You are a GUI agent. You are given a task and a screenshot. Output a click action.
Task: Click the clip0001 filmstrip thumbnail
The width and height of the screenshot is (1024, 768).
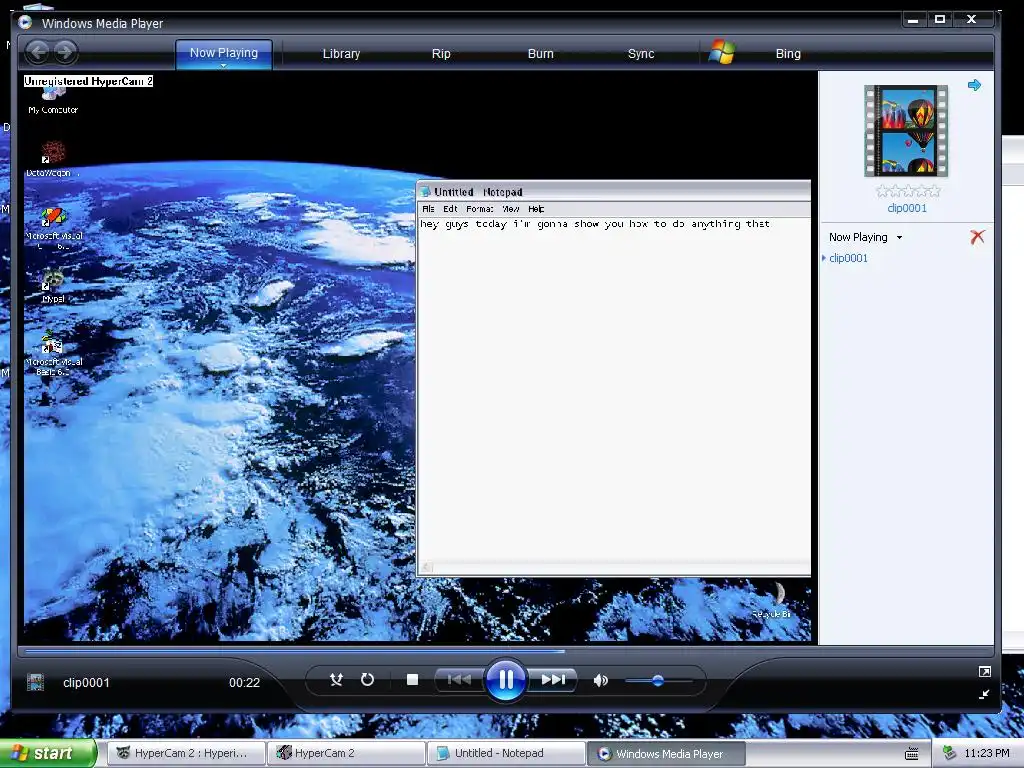[x=906, y=131]
